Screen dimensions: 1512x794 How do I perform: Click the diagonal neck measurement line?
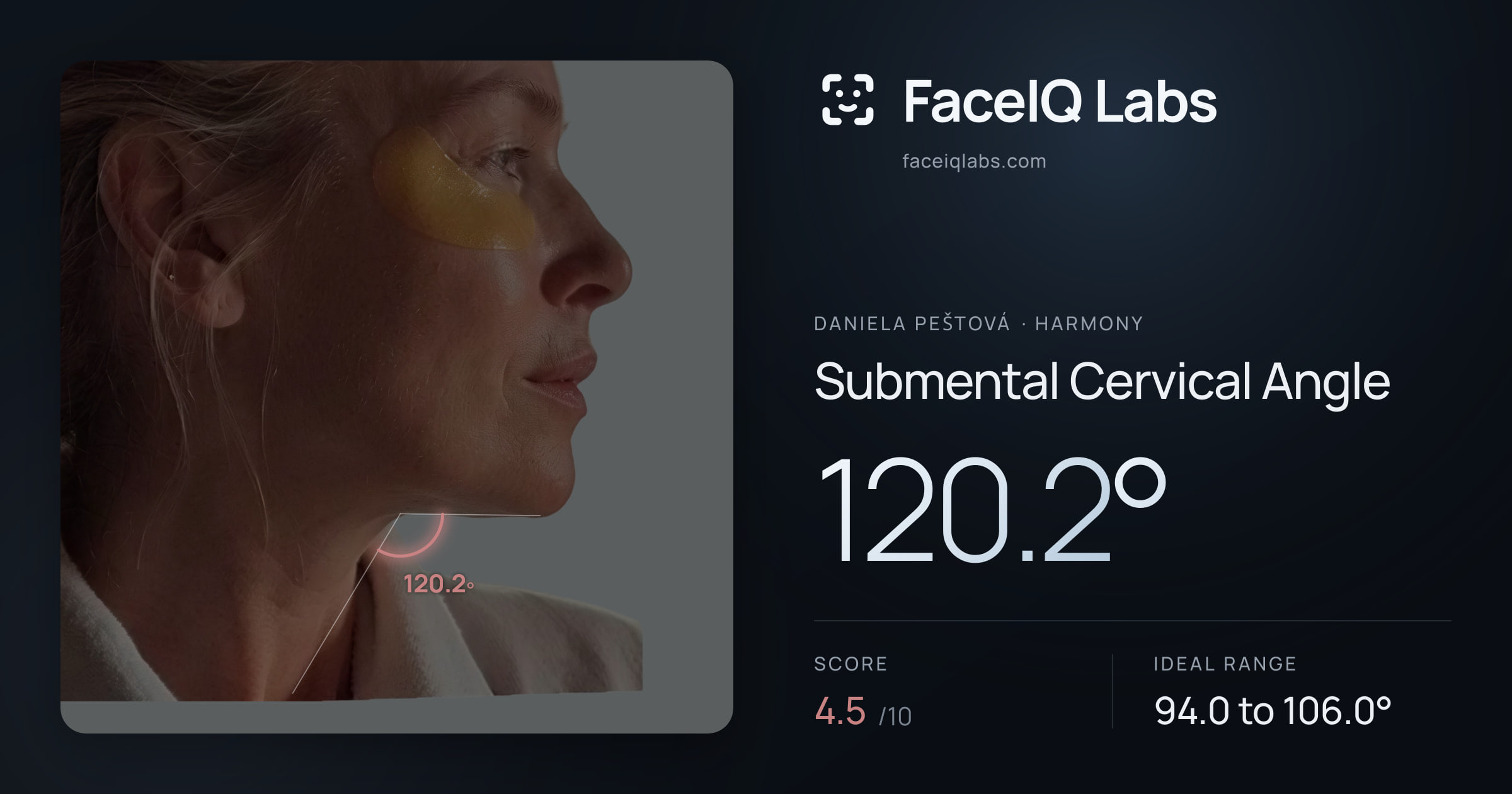coord(346,604)
